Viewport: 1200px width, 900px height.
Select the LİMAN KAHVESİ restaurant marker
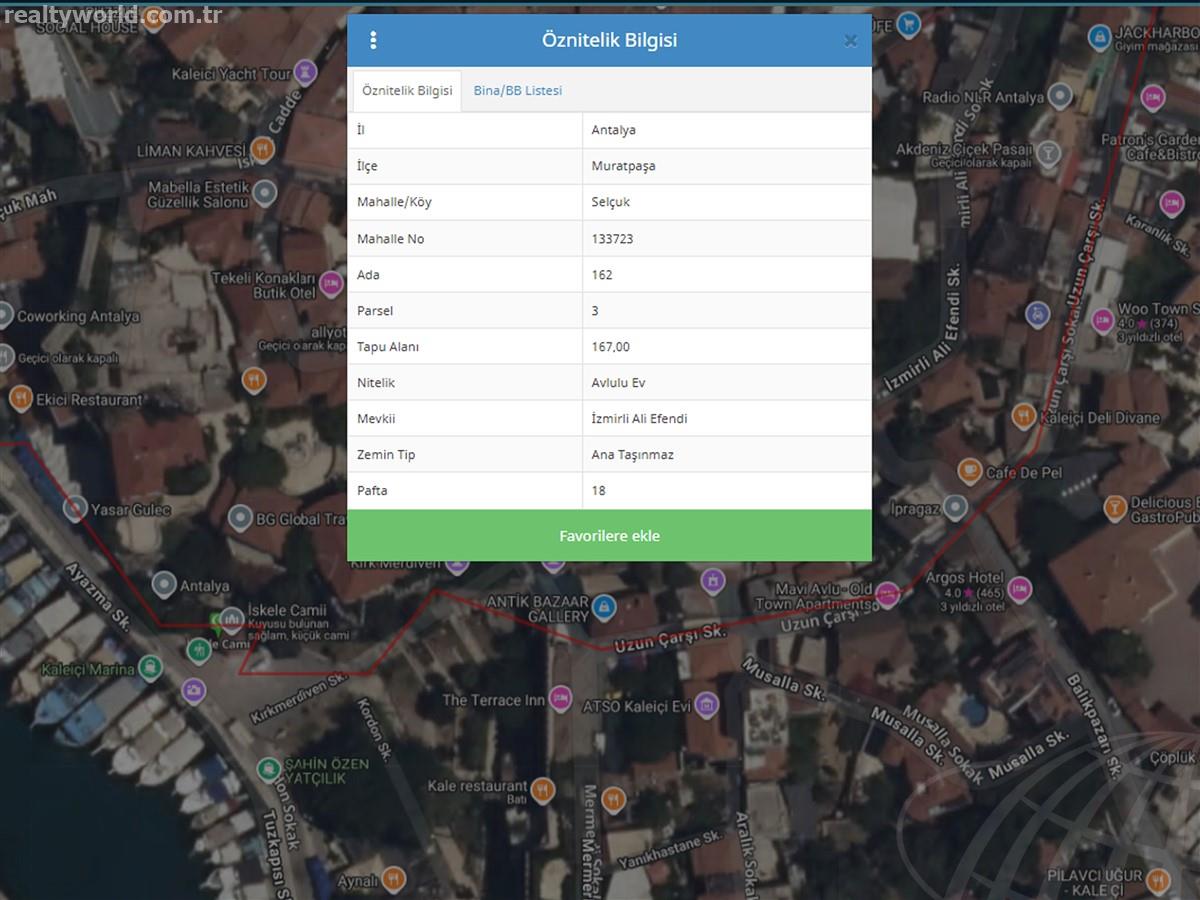[262, 150]
